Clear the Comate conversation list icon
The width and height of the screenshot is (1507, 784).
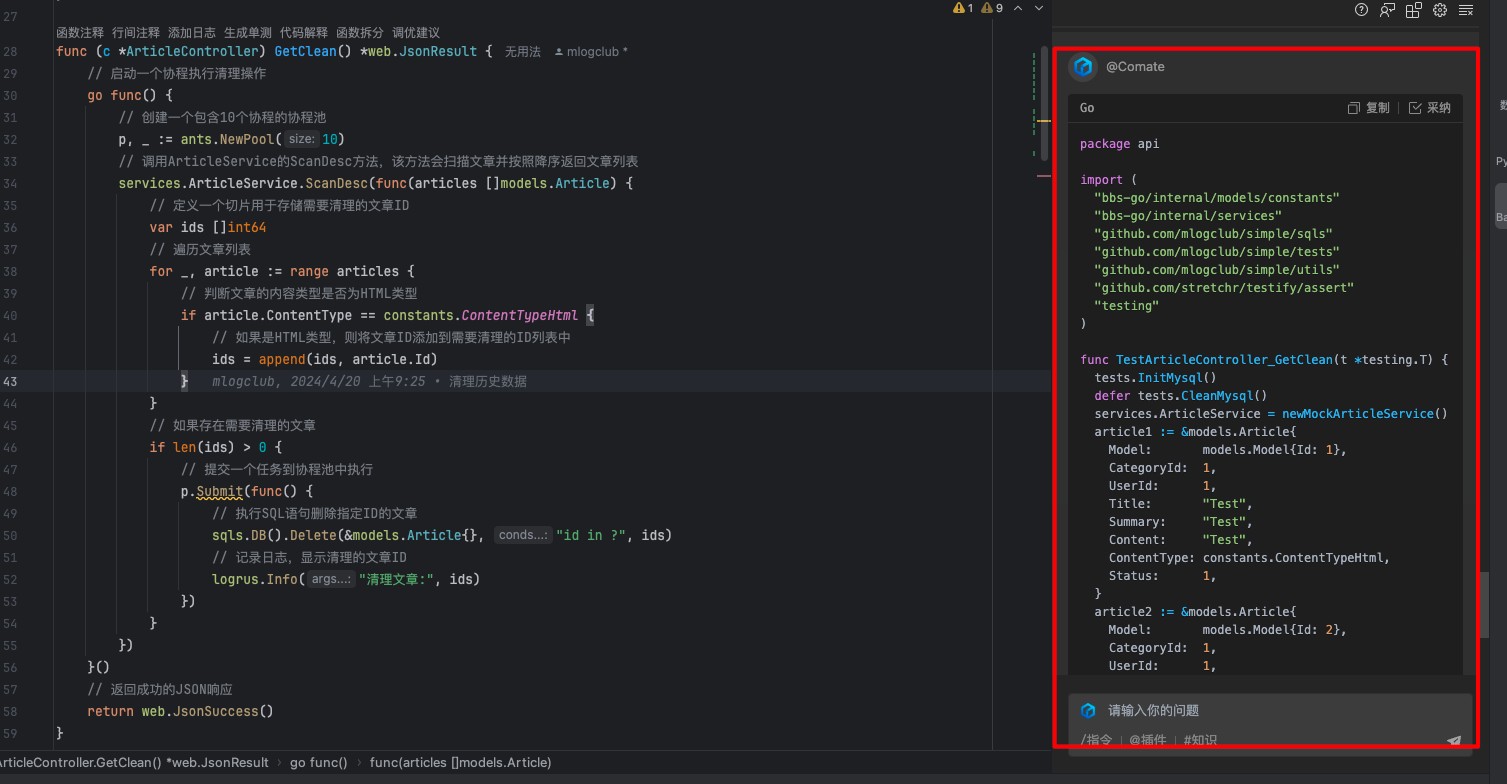point(1466,10)
